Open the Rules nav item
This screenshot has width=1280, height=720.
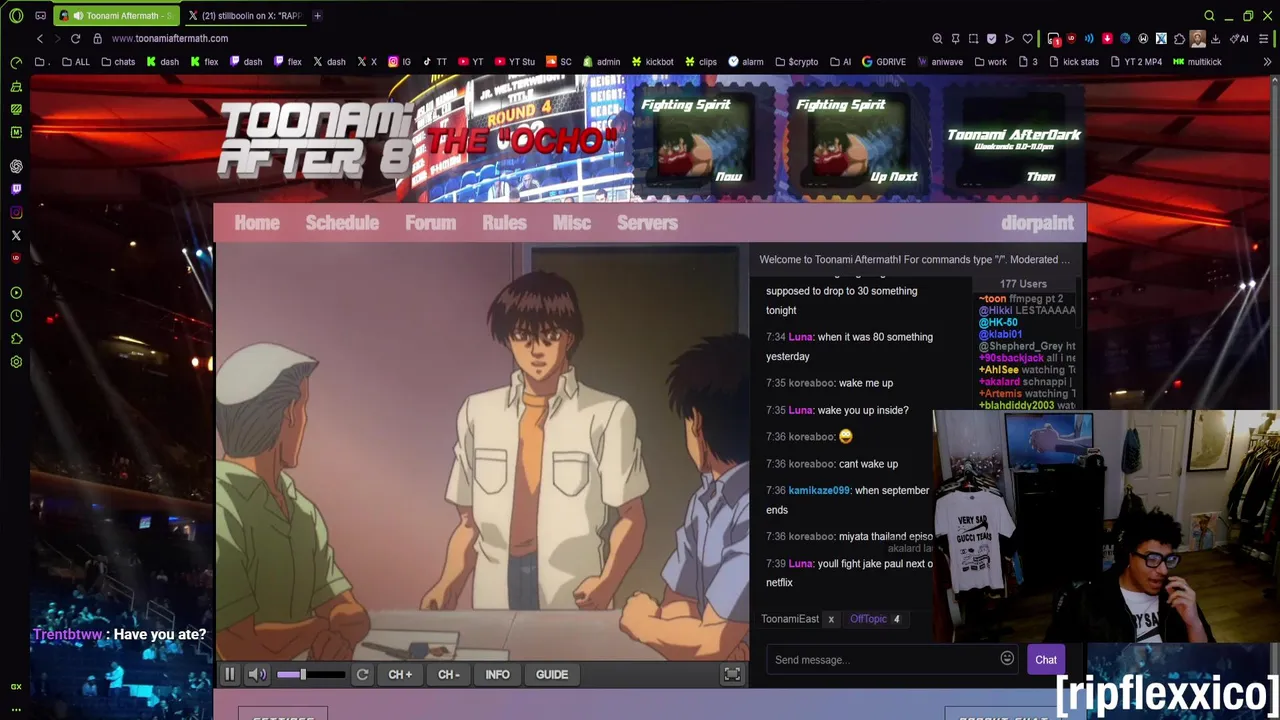[x=504, y=223]
